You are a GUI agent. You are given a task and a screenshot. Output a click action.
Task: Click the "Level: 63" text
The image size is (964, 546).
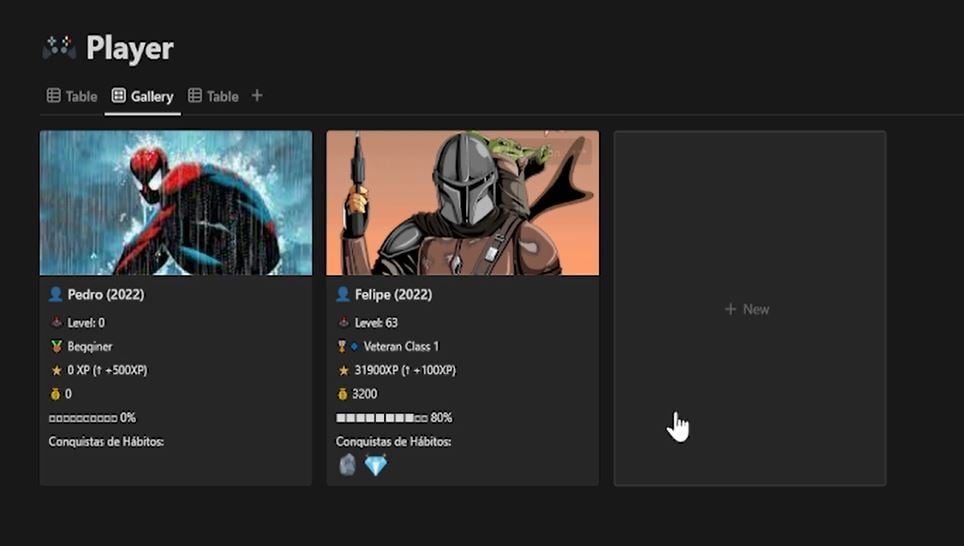[376, 323]
